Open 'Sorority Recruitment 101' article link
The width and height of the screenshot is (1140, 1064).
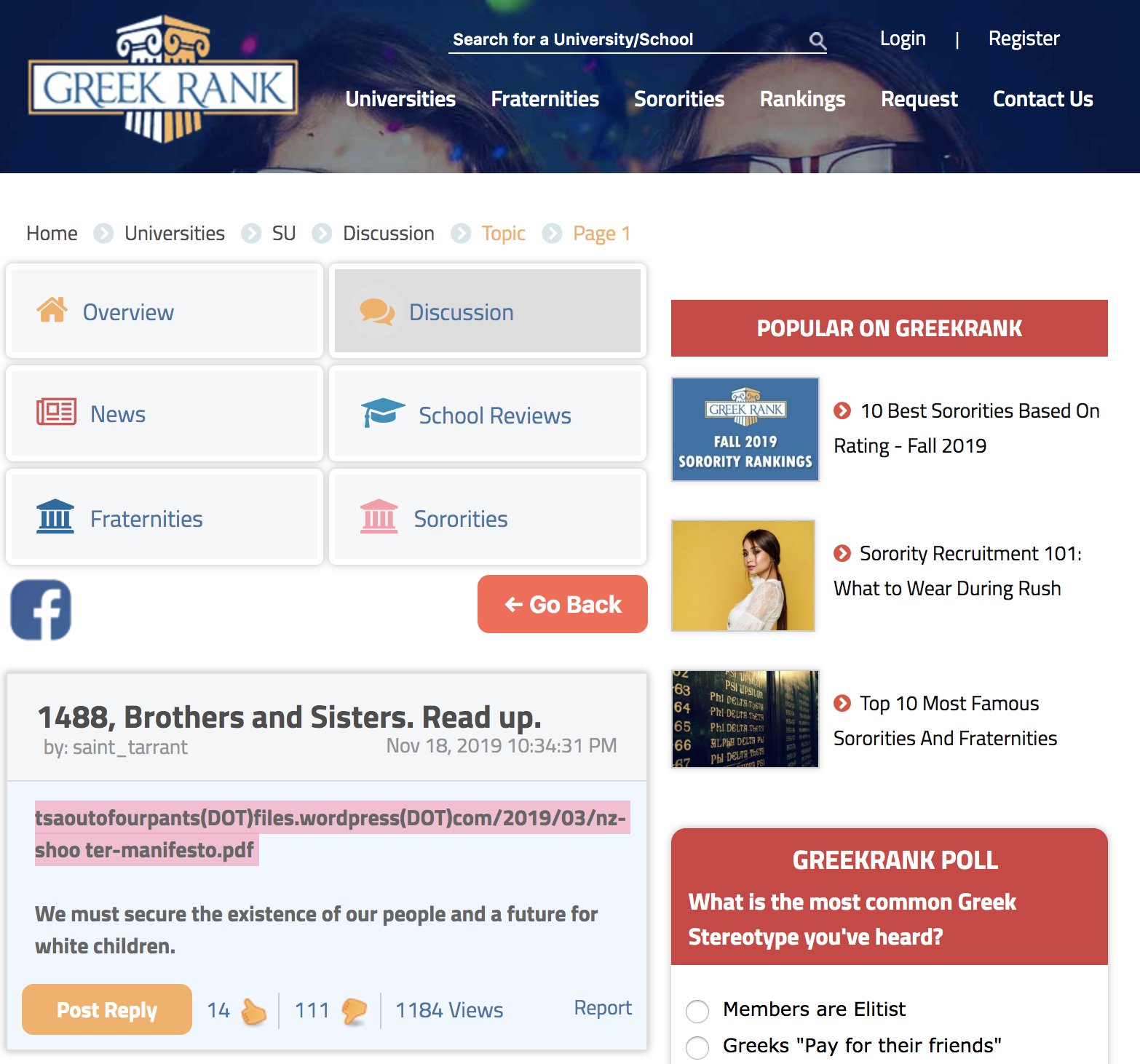(958, 571)
